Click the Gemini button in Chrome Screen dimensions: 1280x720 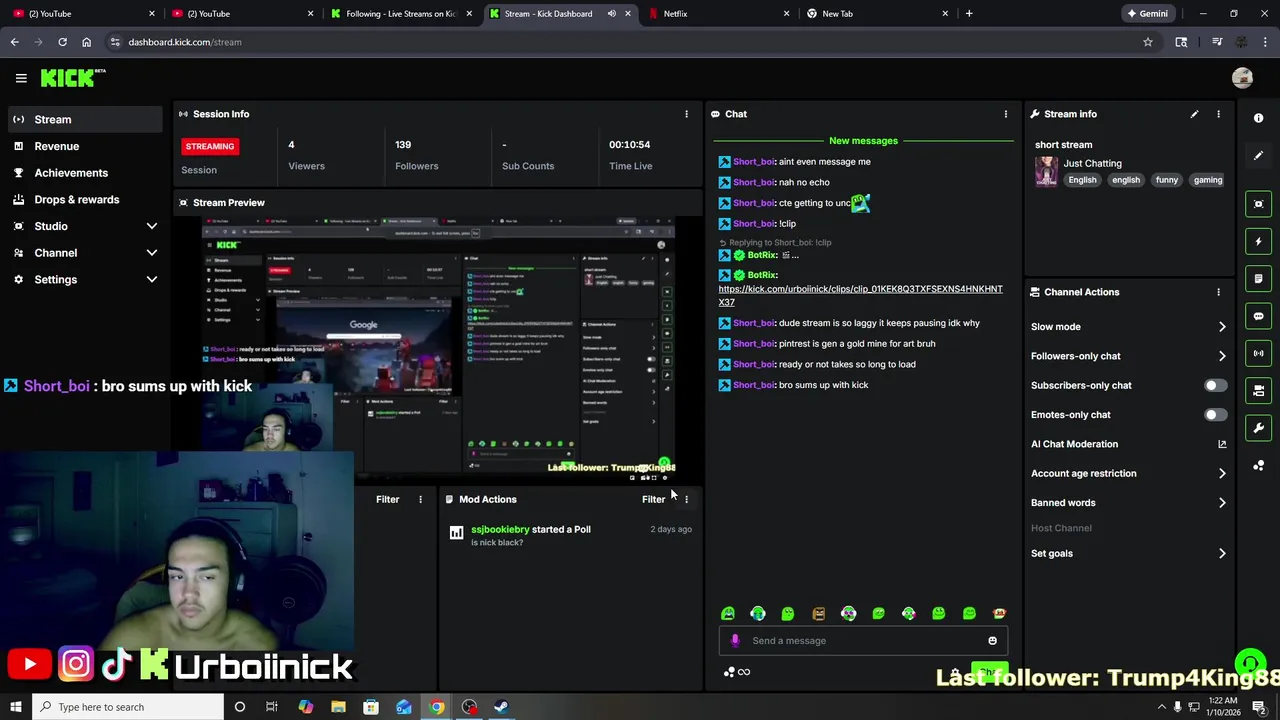tap(1147, 14)
